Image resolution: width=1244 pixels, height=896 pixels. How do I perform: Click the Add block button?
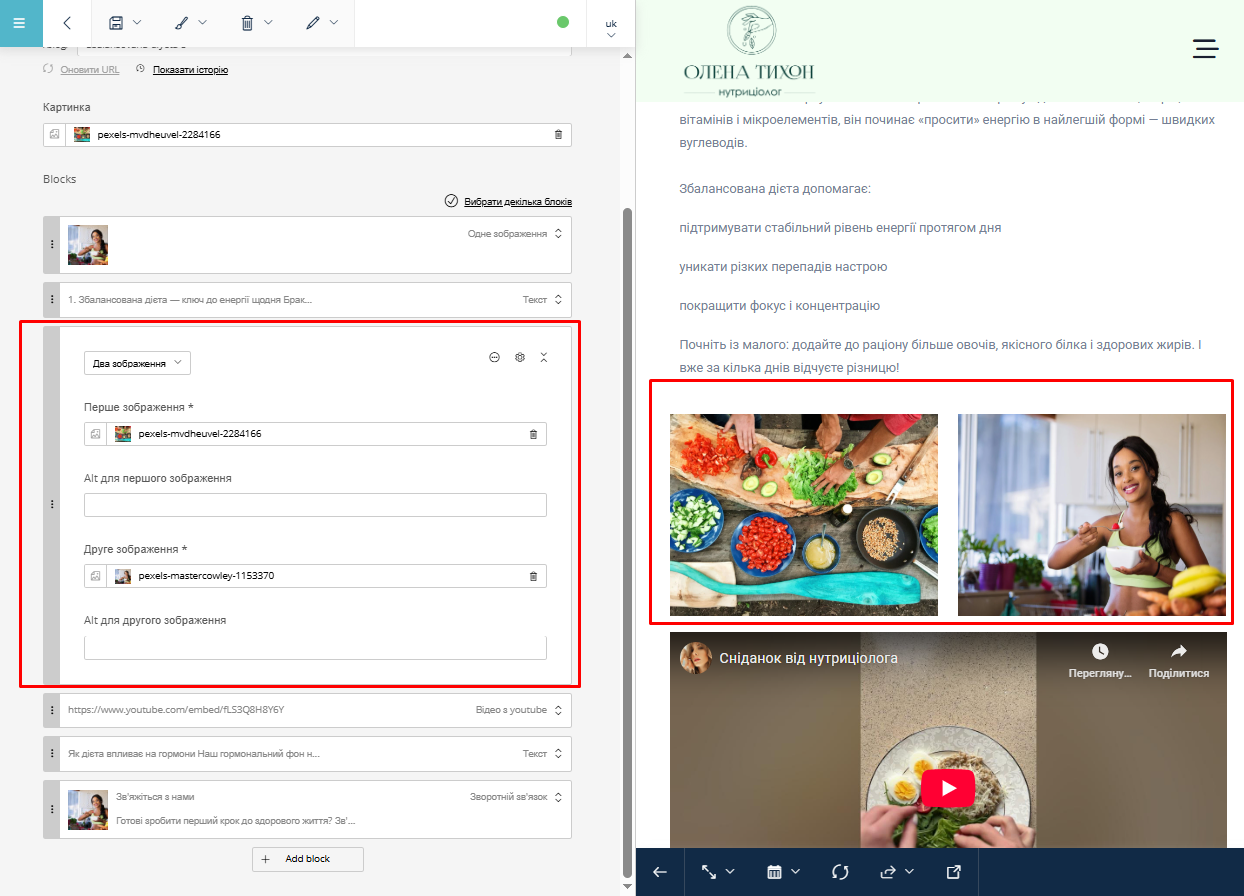(307, 859)
